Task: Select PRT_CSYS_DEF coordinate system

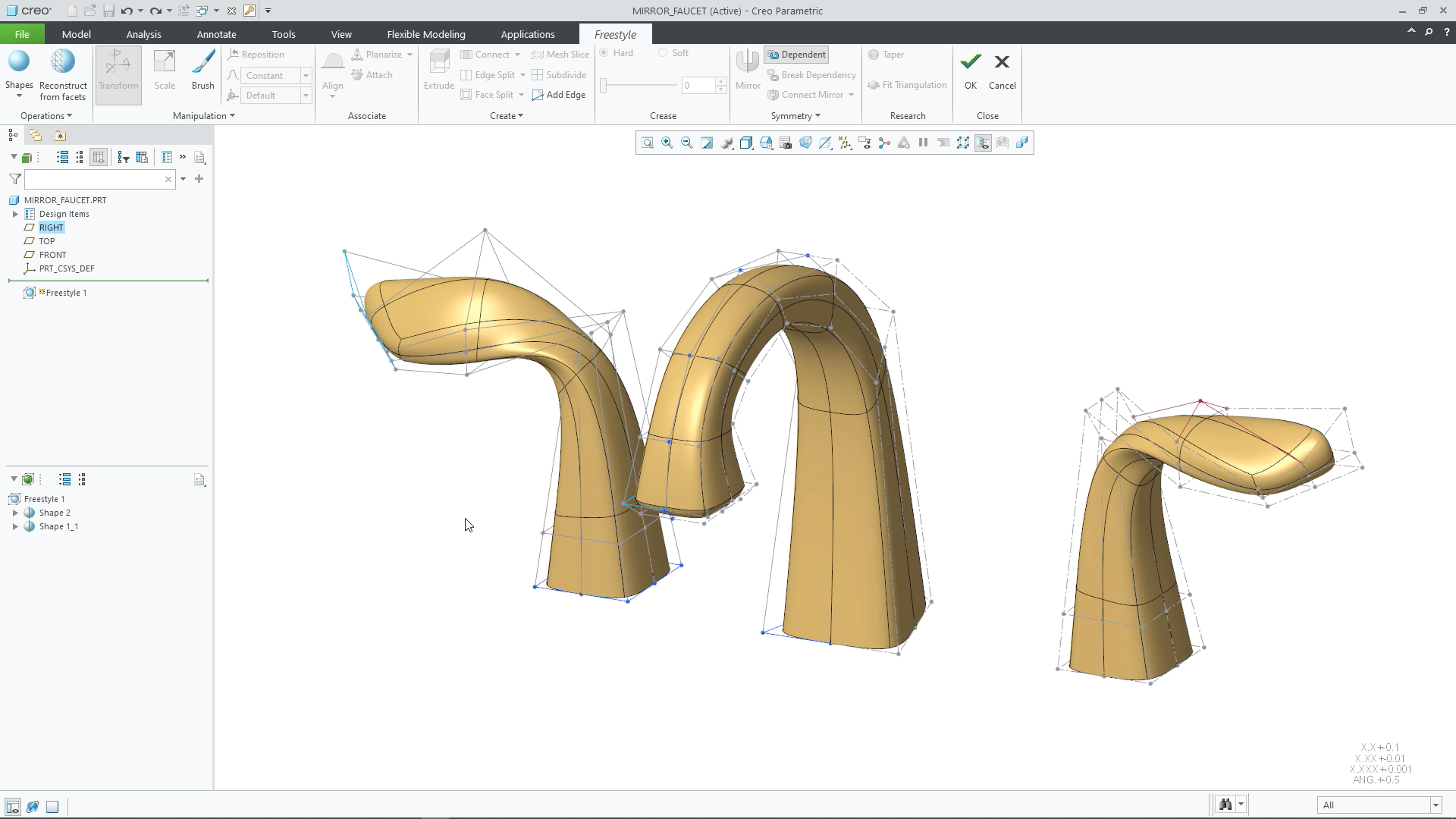Action: point(67,268)
